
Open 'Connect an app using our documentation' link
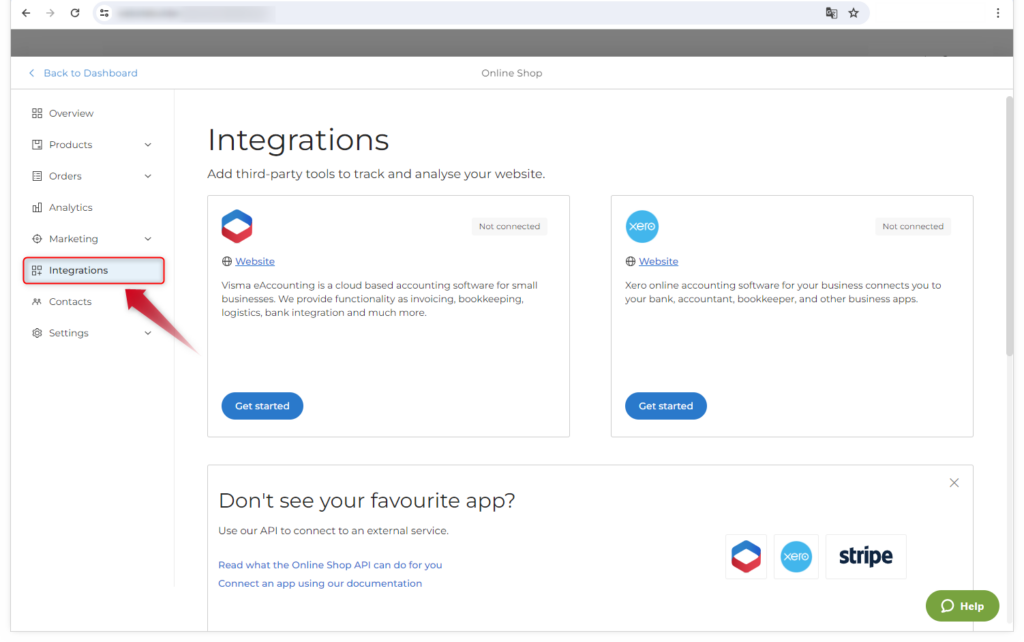[x=320, y=583]
